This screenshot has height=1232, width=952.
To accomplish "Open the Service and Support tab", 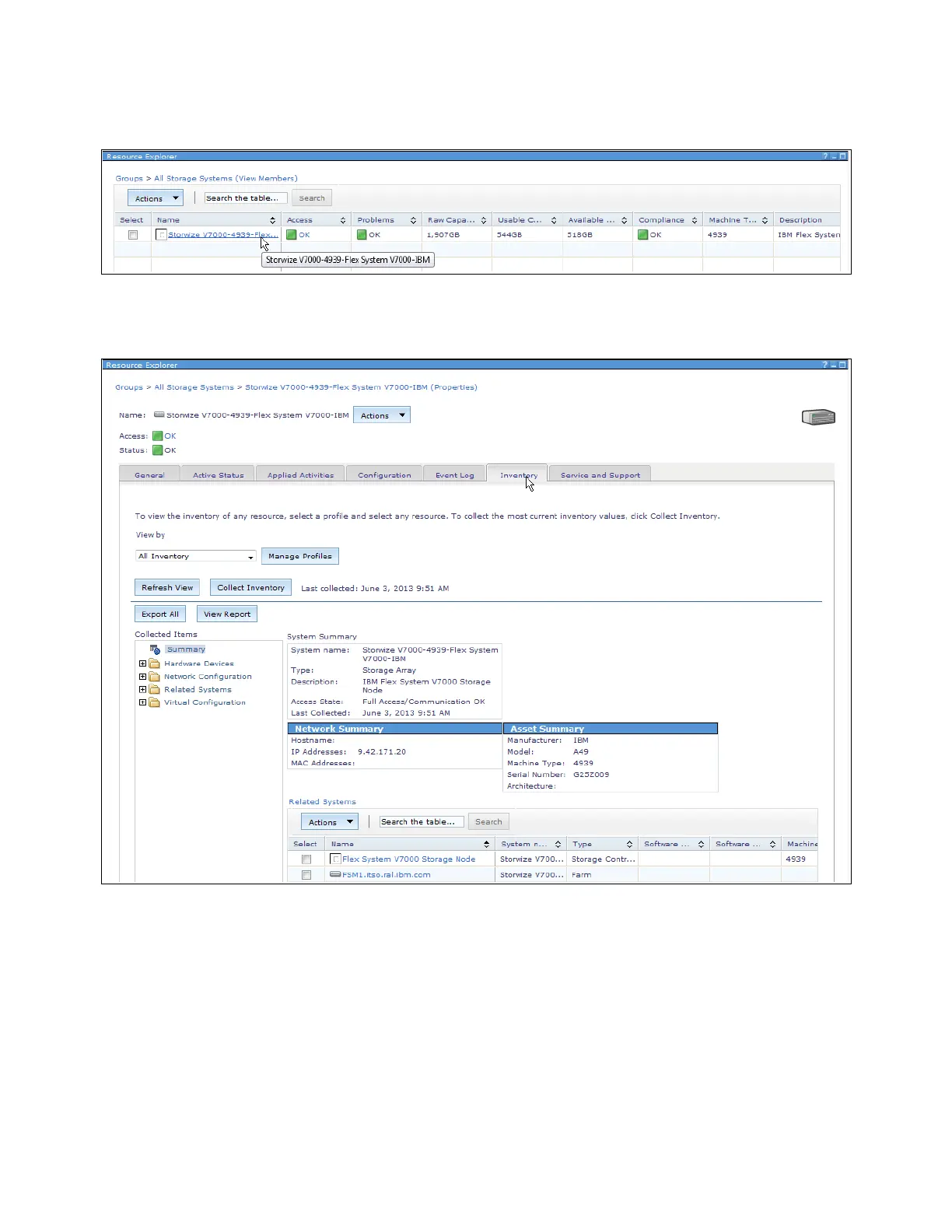I will tap(600, 475).
